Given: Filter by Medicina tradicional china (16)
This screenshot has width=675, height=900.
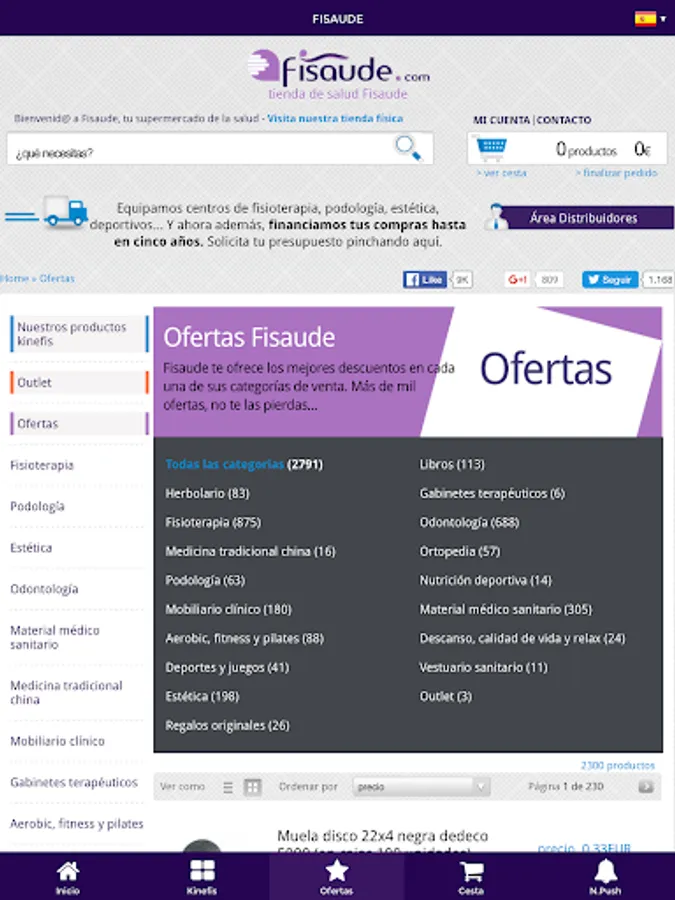Looking at the screenshot, I should point(250,551).
